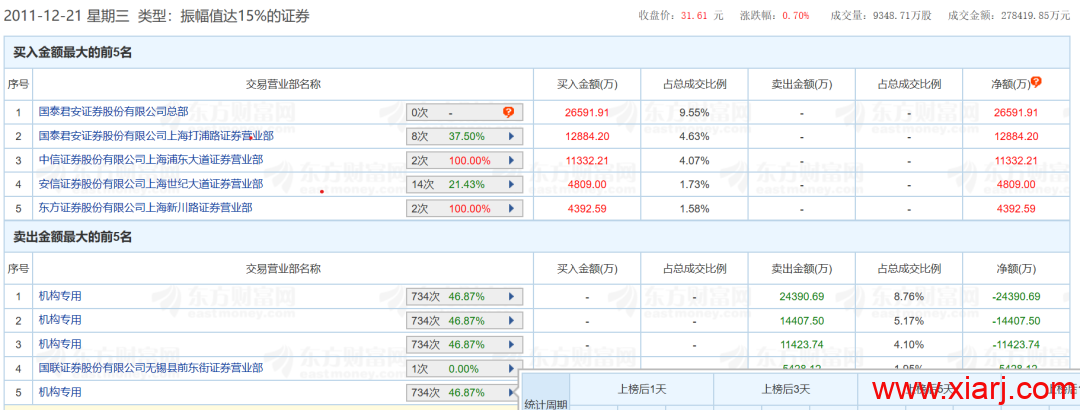Open 国泰君安证券股份有限公司总部 link

point(113,111)
